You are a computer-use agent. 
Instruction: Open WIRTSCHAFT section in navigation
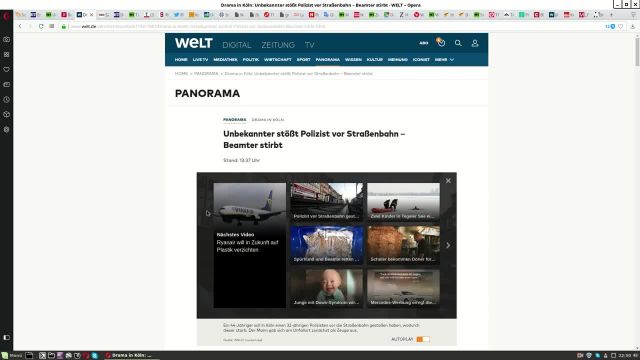coord(278,60)
